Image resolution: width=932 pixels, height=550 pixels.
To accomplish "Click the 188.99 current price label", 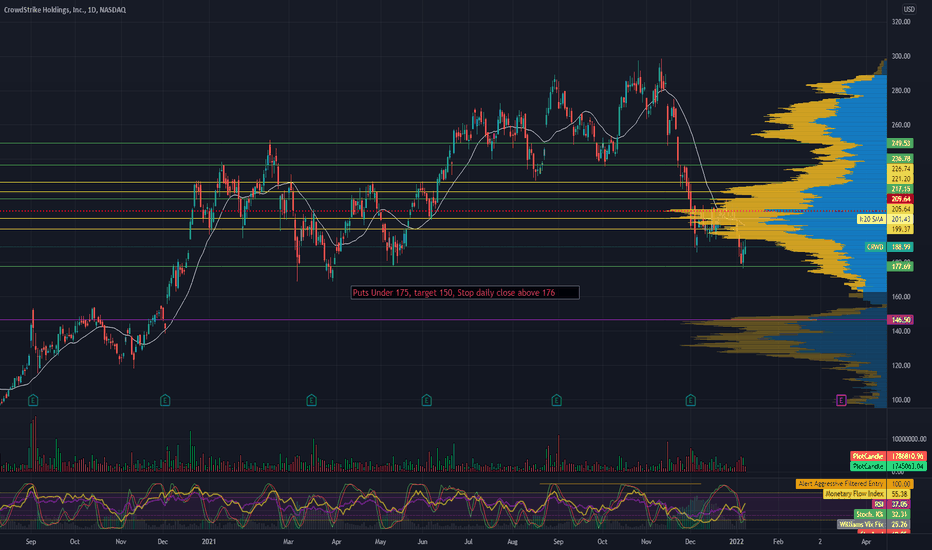I will (x=901, y=247).
